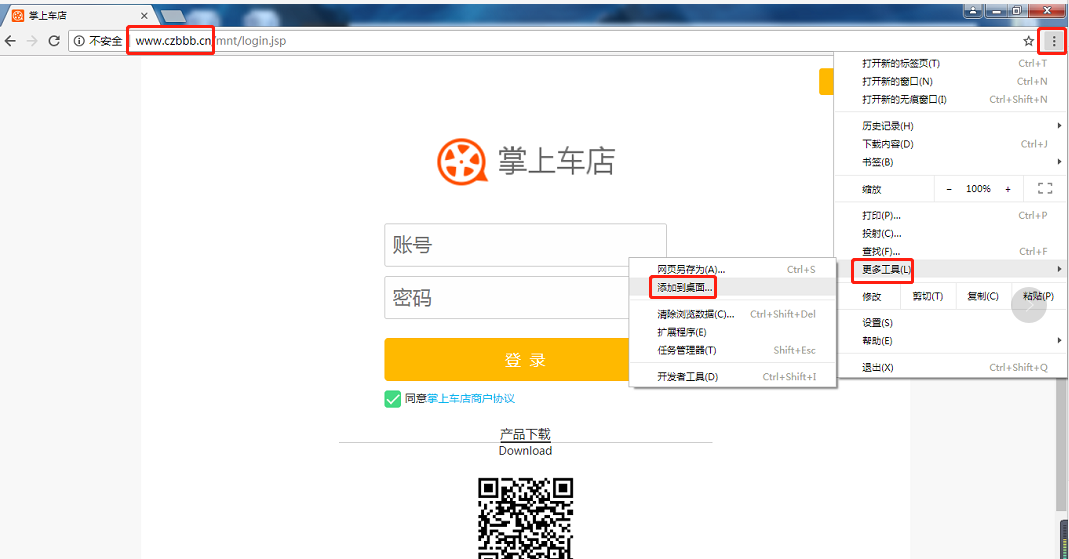
Task: Toggle the agreement checkbox 同意
Action: [x=393, y=399]
